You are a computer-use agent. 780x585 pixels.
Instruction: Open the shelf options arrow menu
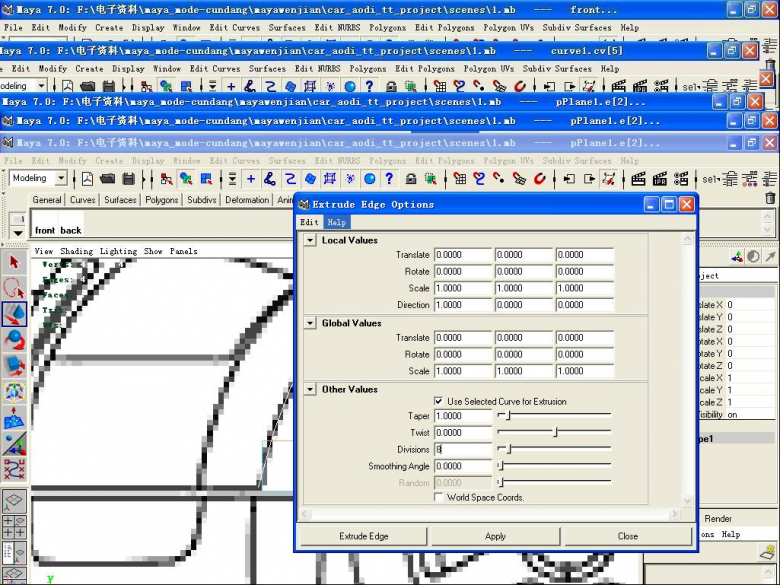point(18,233)
